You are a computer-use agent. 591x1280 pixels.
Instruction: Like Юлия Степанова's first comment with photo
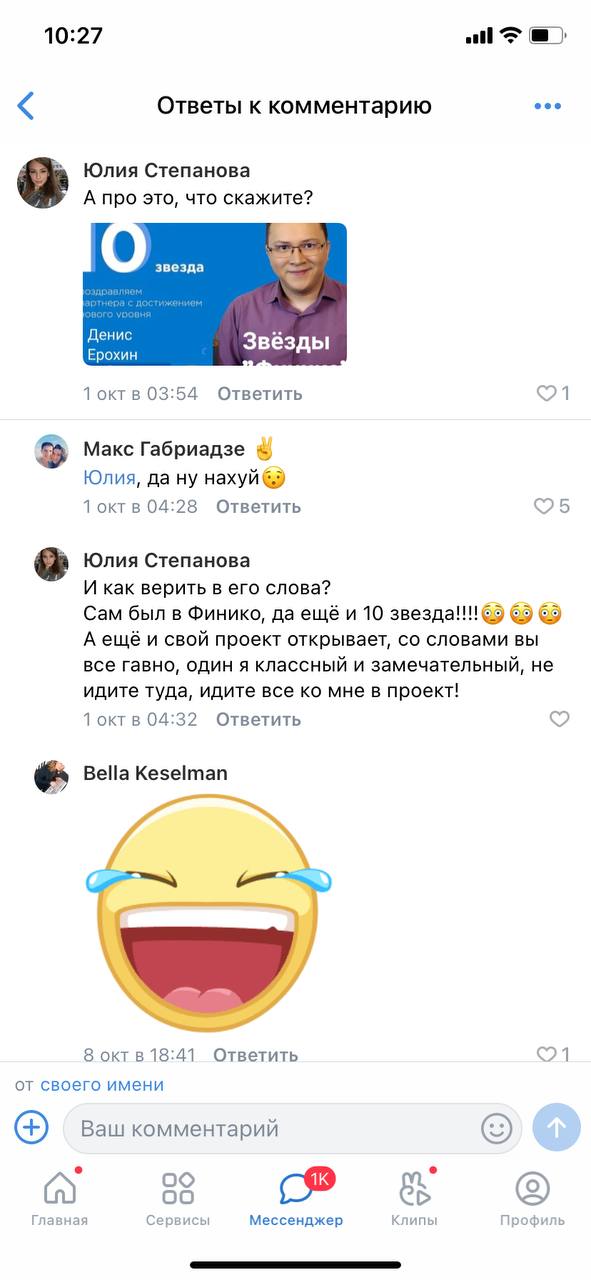553,393
